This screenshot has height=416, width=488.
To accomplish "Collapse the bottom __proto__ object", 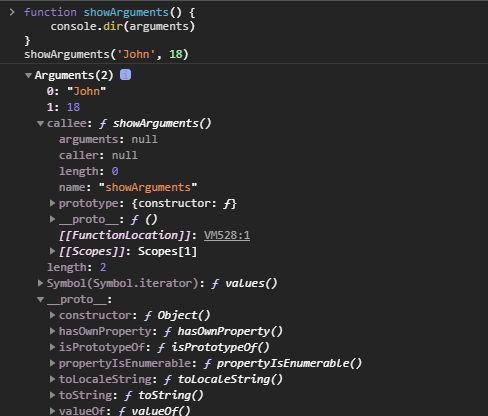I will 40,300.
